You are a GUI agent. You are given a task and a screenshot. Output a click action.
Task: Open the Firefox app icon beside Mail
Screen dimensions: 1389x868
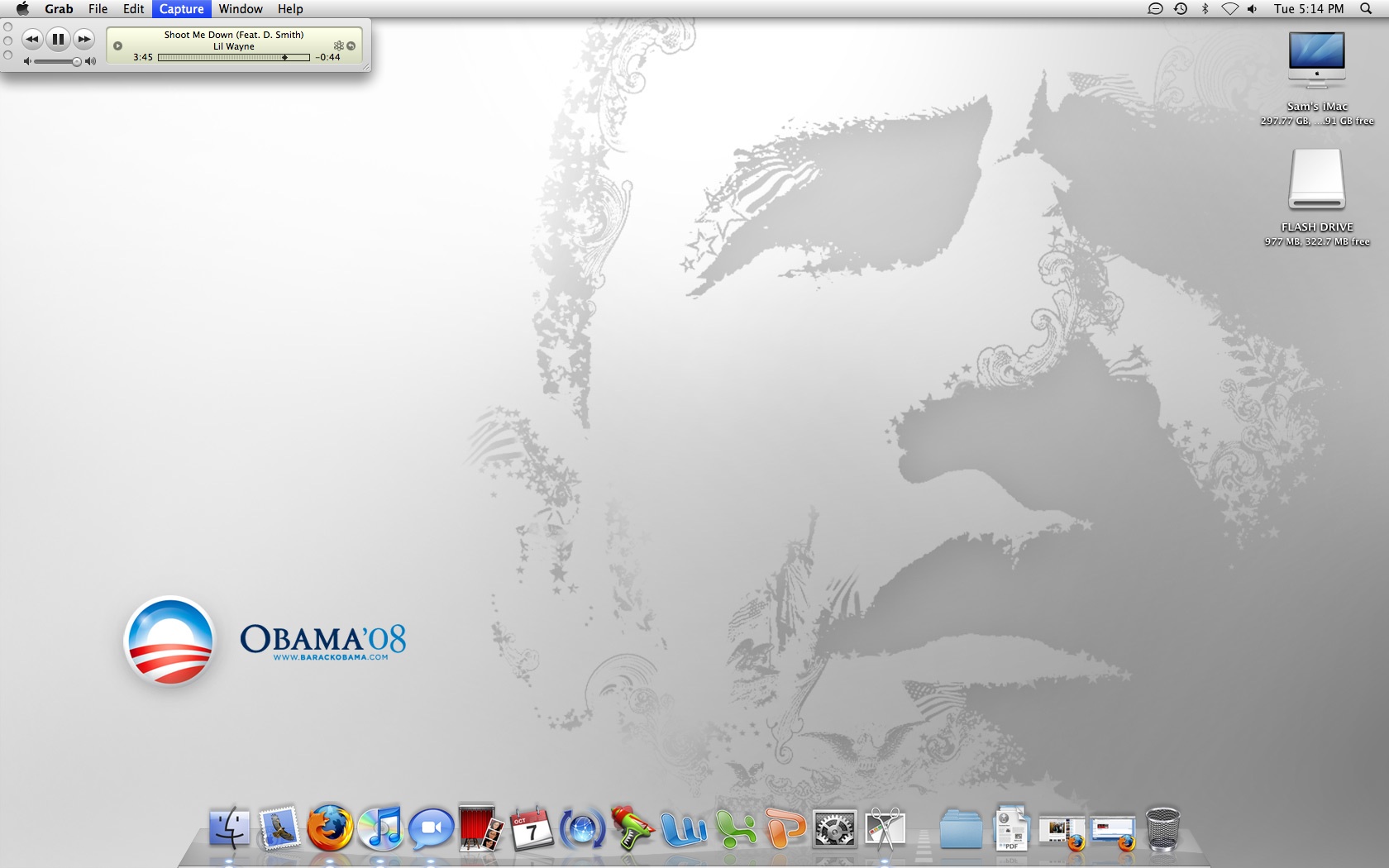[330, 827]
